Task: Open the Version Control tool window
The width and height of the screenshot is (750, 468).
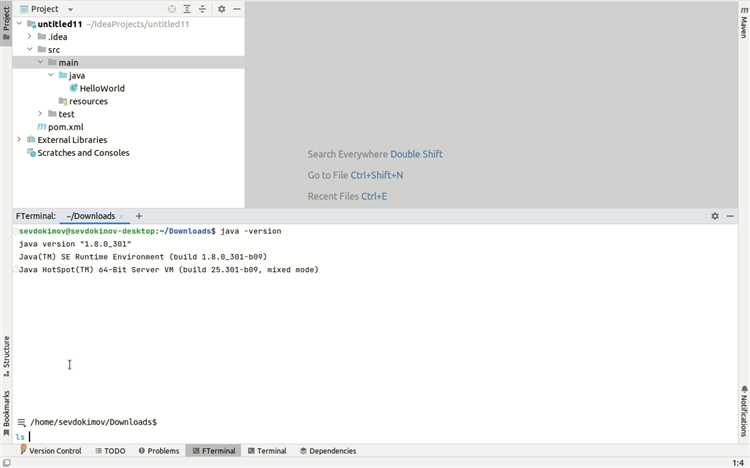Action: pyautogui.click(x=51, y=451)
